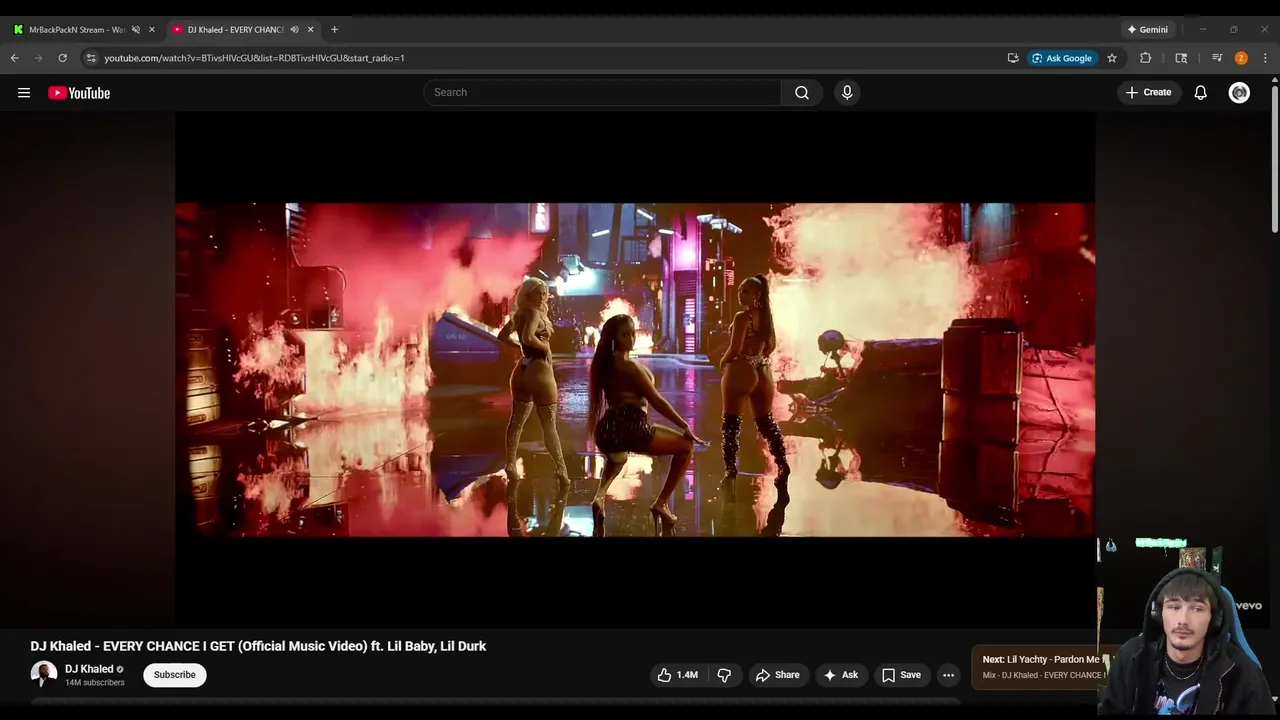Open the tab search side panel icon
Image resolution: width=1280 pixels, height=720 pixels.
pos(1181,58)
